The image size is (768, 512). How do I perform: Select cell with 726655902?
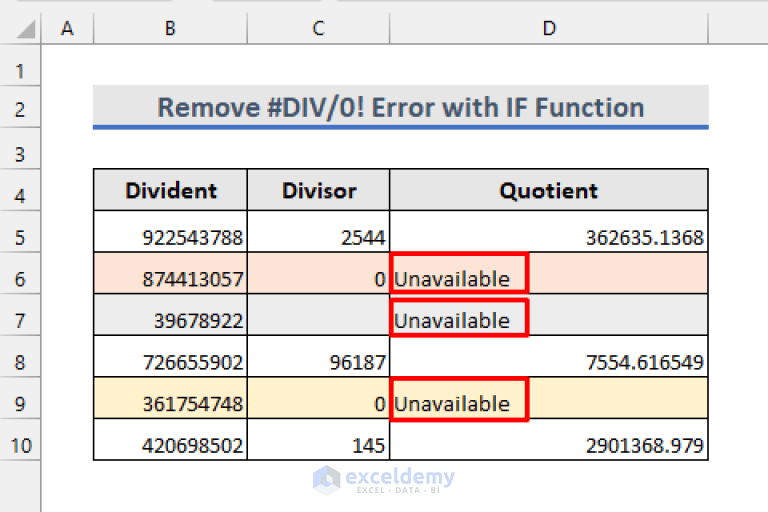(x=170, y=357)
